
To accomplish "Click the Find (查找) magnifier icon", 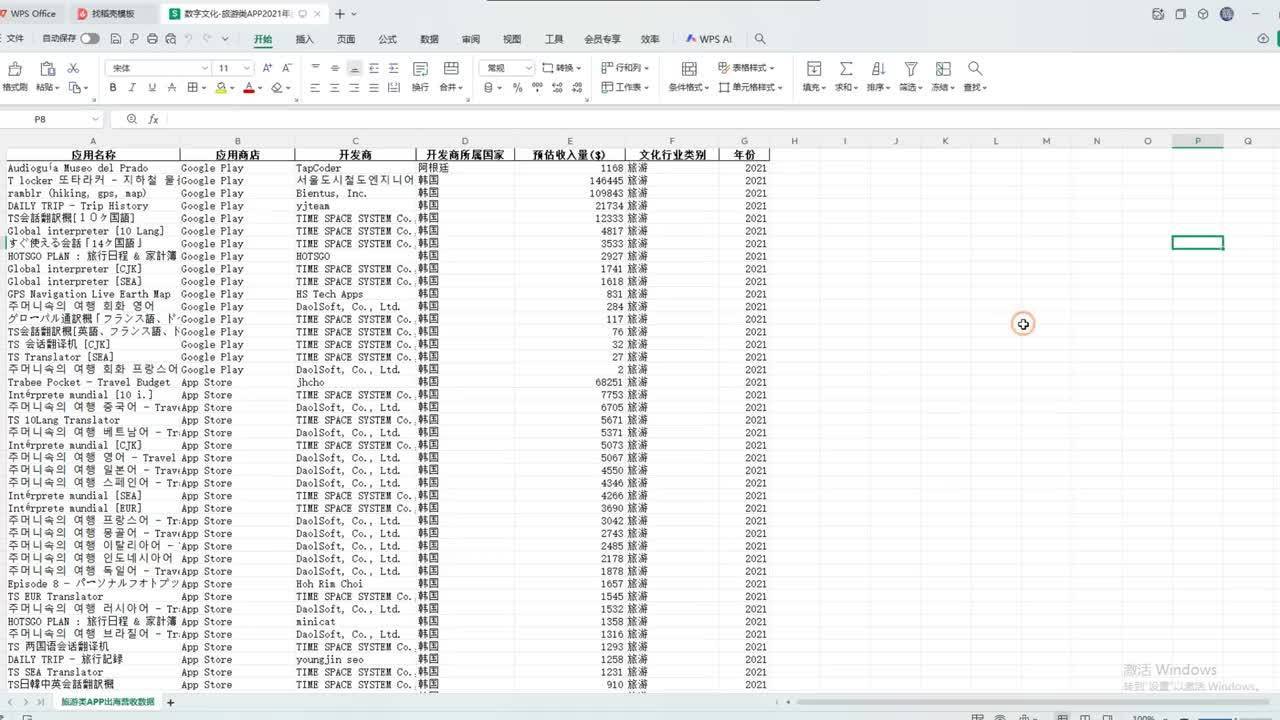I will 975,68.
